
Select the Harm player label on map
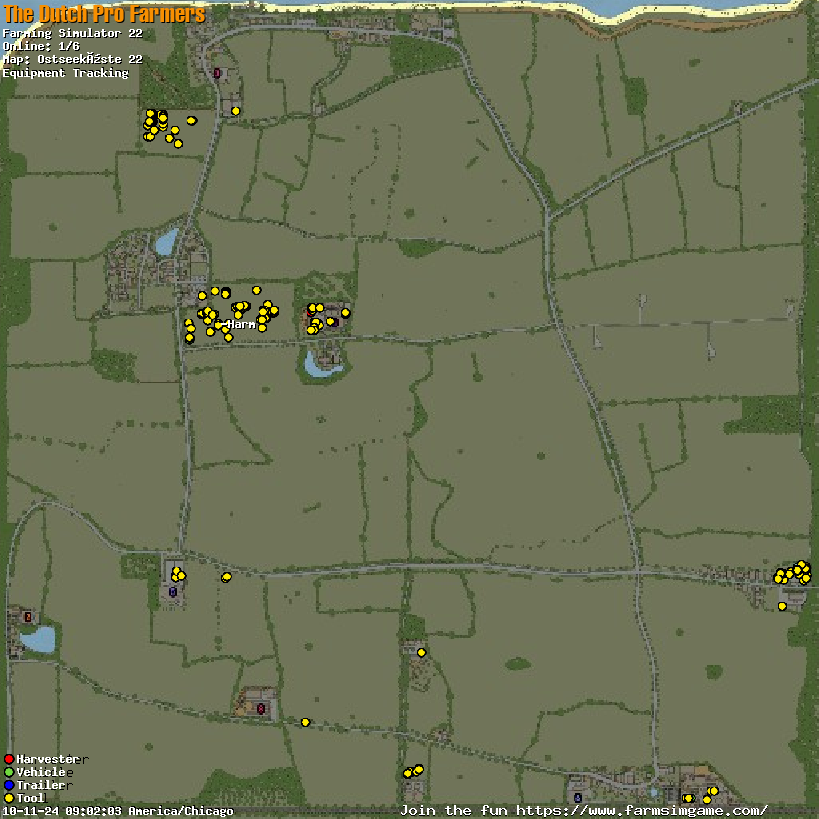pyautogui.click(x=240, y=325)
